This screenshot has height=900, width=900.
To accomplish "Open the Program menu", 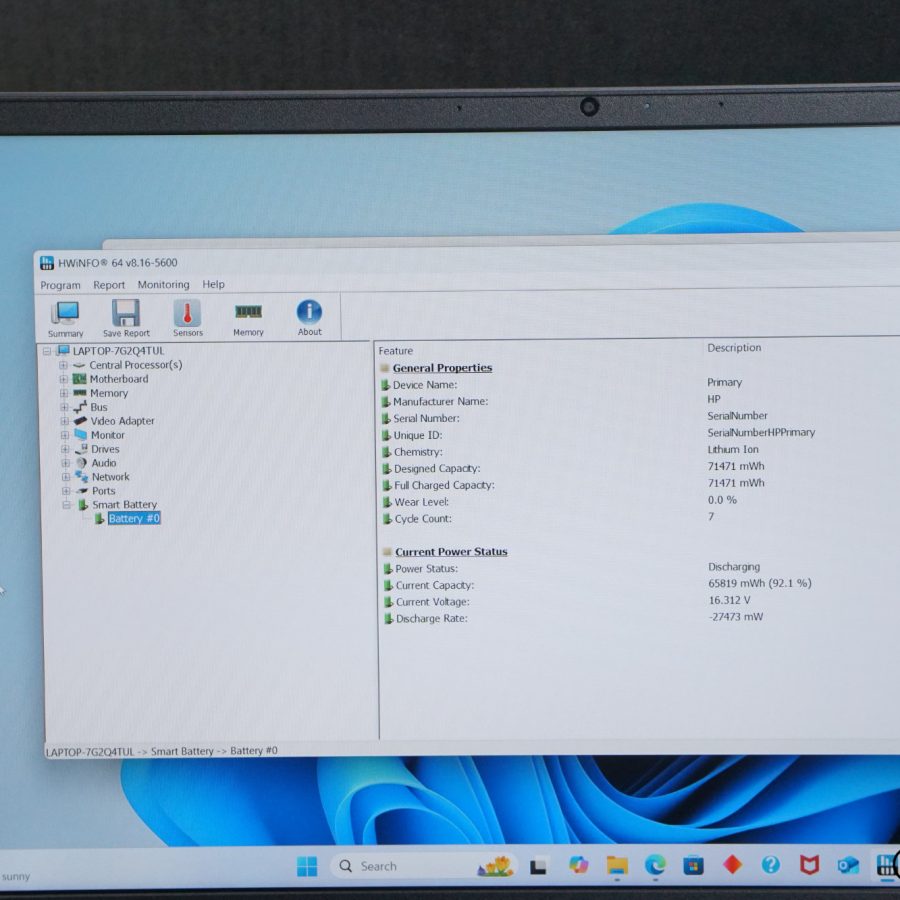I will pyautogui.click(x=60, y=285).
